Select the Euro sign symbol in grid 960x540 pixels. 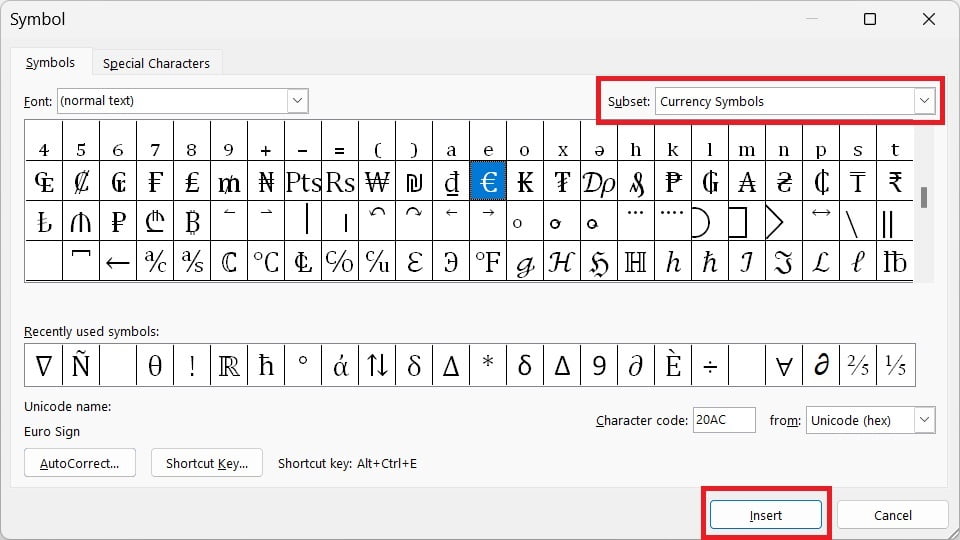(x=488, y=181)
